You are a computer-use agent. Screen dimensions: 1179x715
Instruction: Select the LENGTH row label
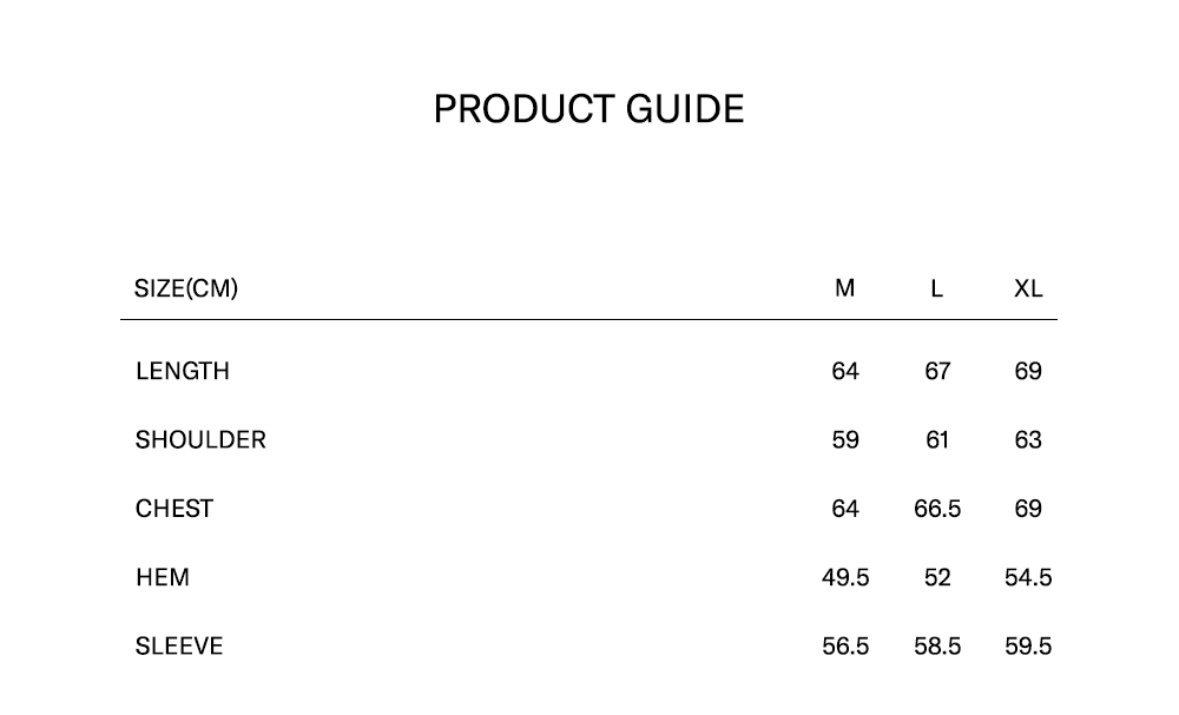tap(182, 371)
